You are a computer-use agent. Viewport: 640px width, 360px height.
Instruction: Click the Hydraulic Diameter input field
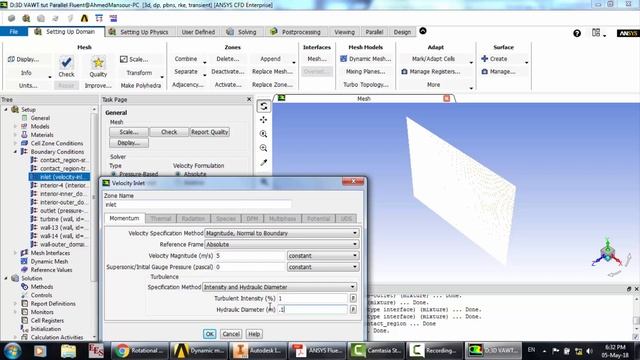pos(312,309)
